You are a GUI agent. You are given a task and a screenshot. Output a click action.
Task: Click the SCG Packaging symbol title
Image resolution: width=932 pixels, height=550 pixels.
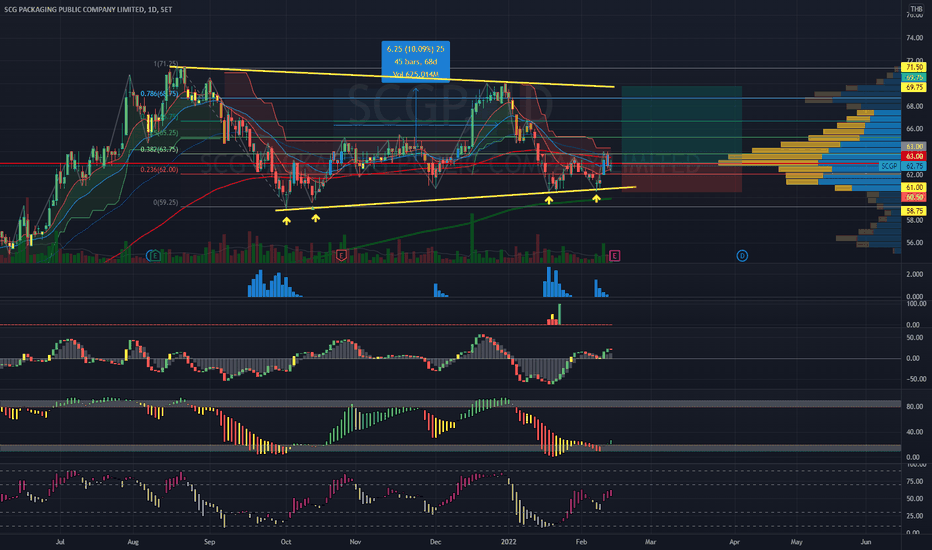point(87,10)
